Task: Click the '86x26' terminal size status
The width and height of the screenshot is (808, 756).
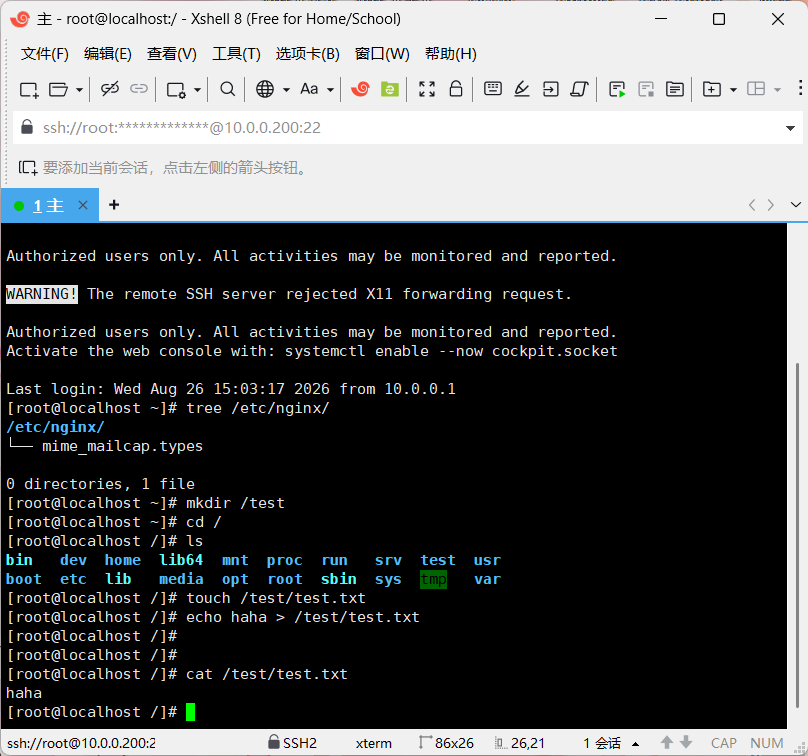Action: point(446,743)
